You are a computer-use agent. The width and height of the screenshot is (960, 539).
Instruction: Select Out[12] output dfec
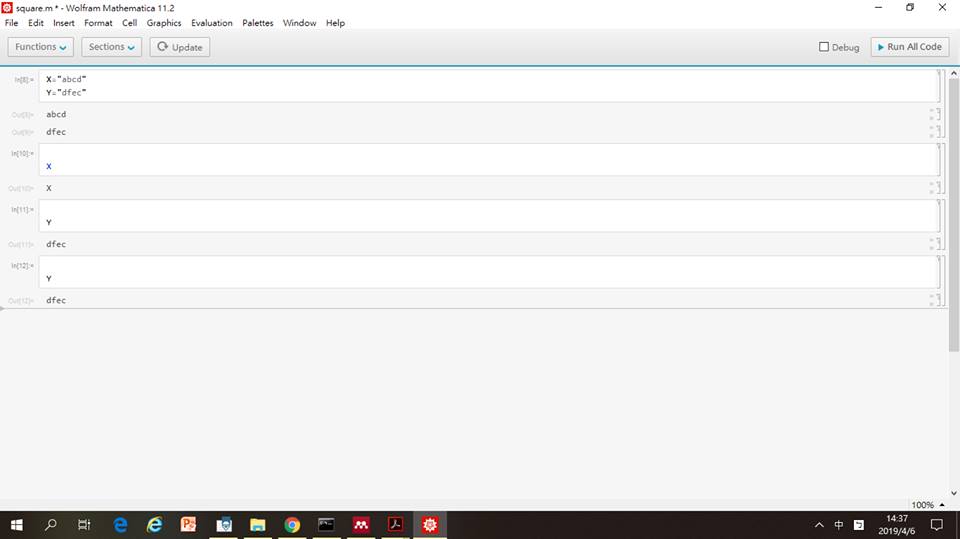tap(56, 300)
